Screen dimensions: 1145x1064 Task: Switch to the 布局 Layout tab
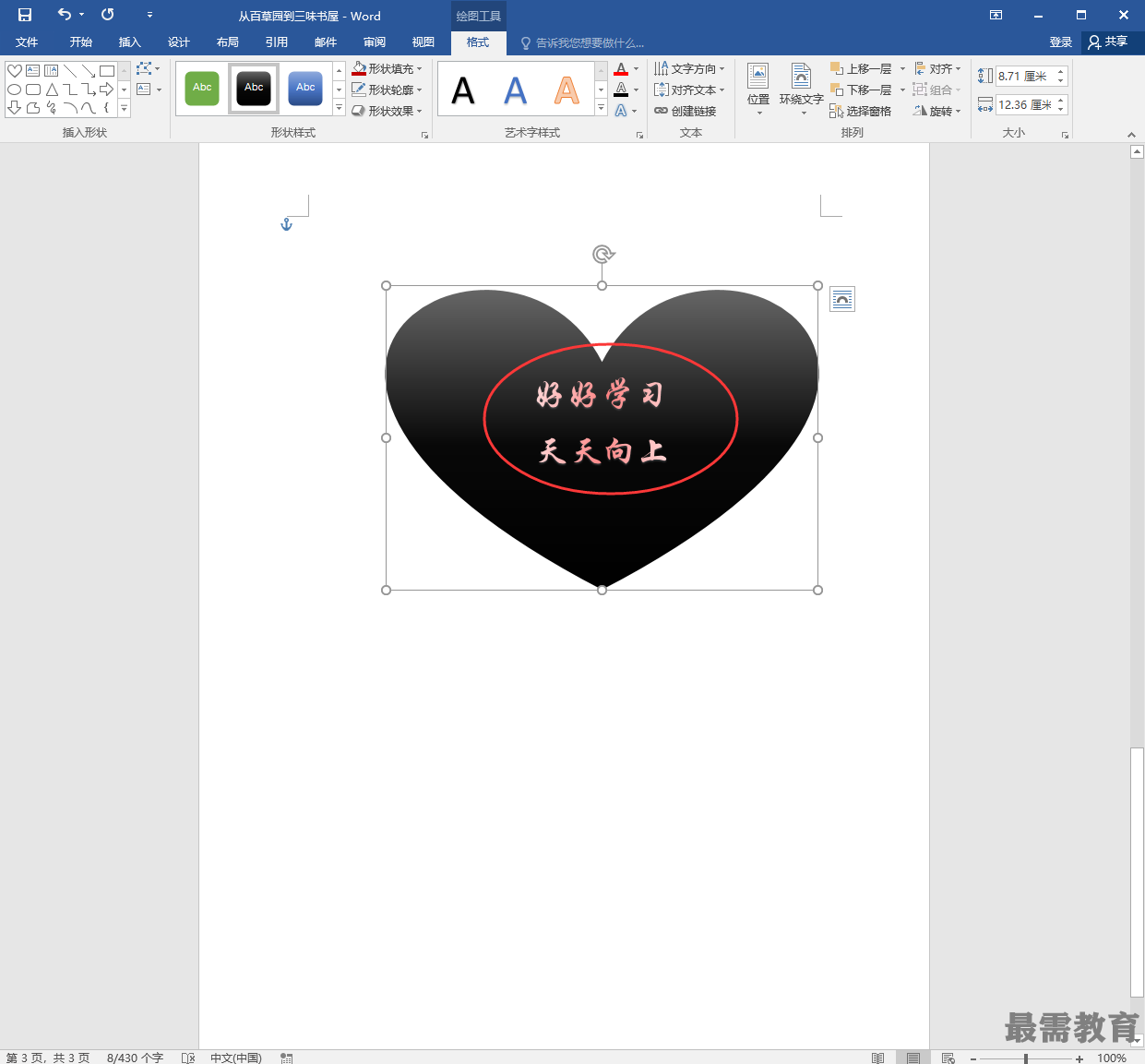(x=228, y=42)
